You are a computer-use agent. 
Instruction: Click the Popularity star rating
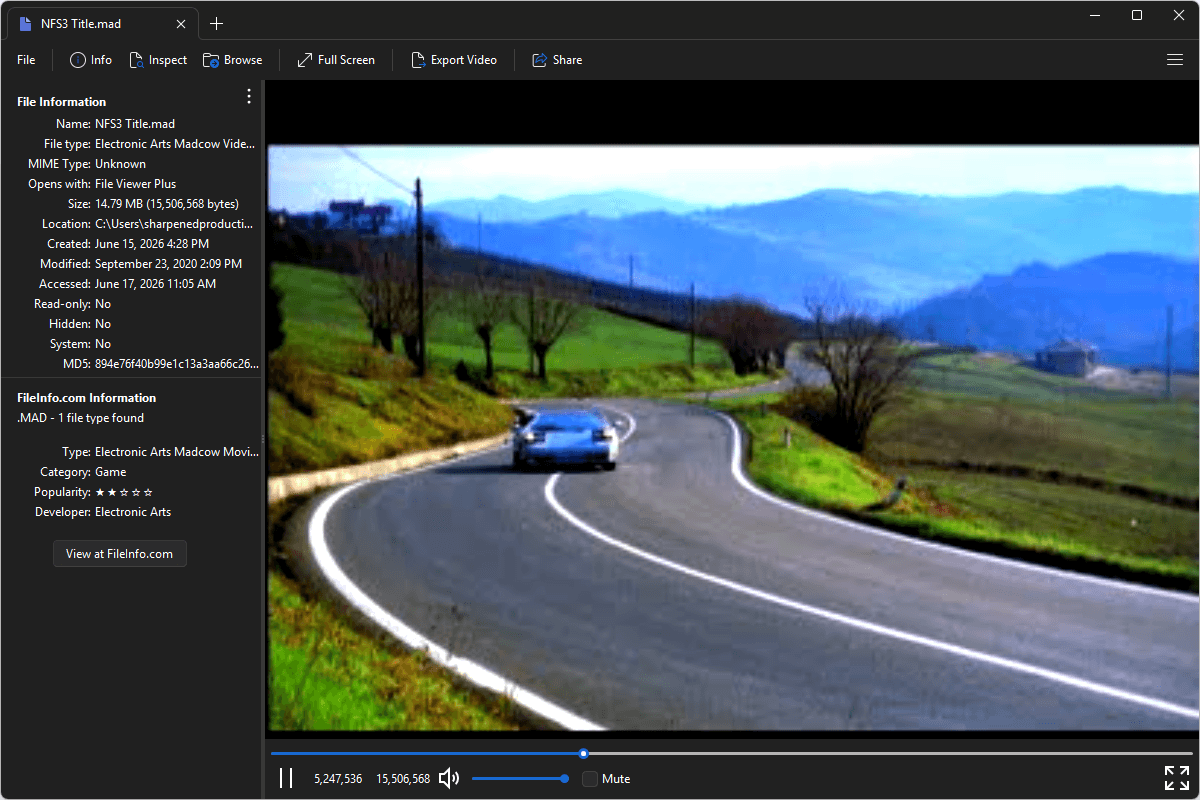[x=124, y=492]
